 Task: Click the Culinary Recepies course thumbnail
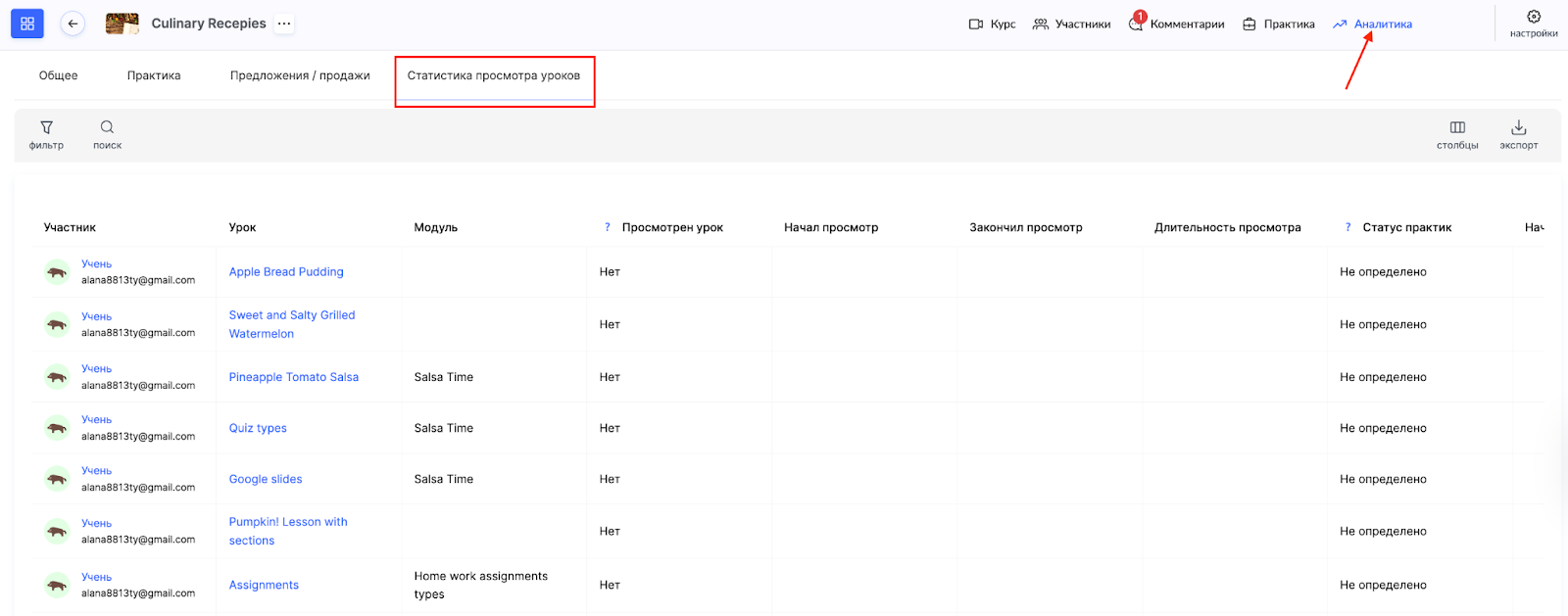click(122, 24)
